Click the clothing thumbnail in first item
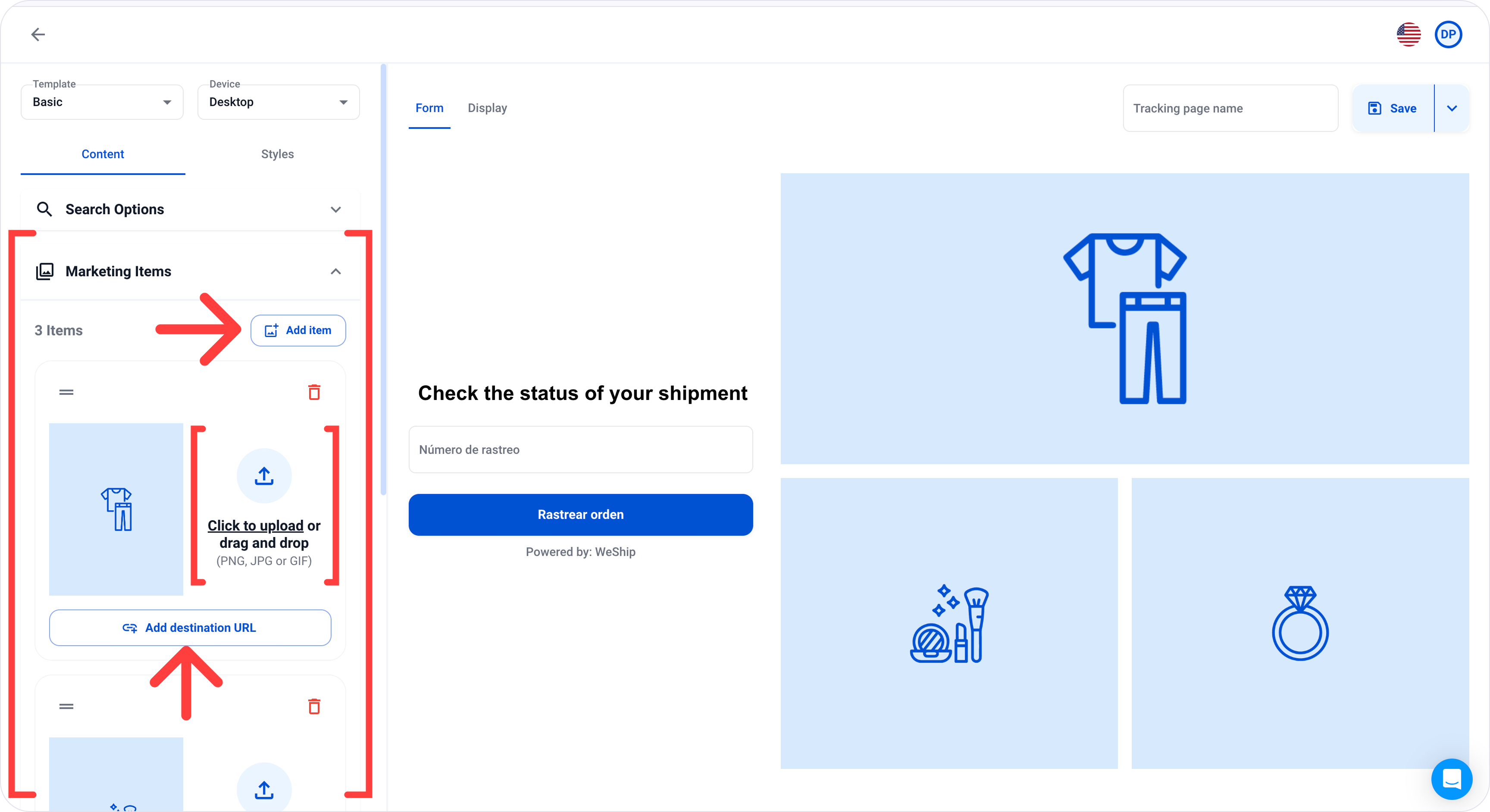The height and width of the screenshot is (812, 1490). click(x=116, y=509)
